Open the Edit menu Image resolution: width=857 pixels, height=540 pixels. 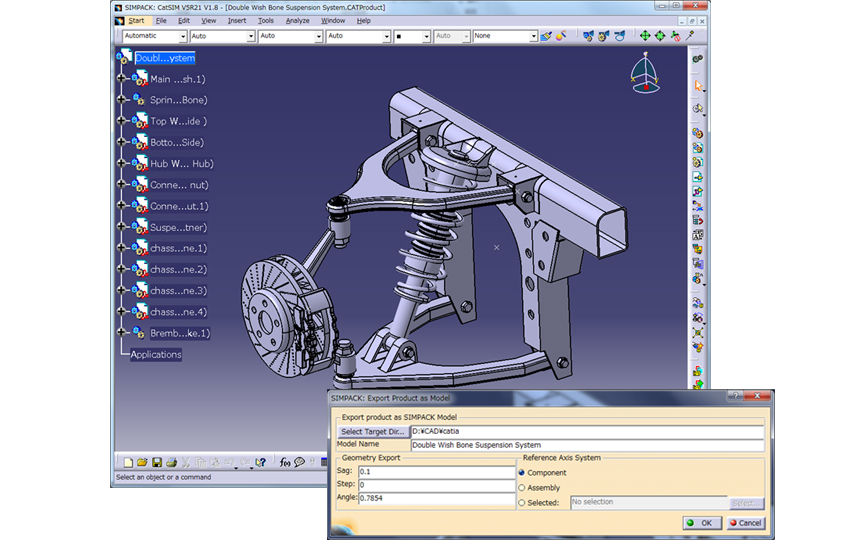pos(184,21)
